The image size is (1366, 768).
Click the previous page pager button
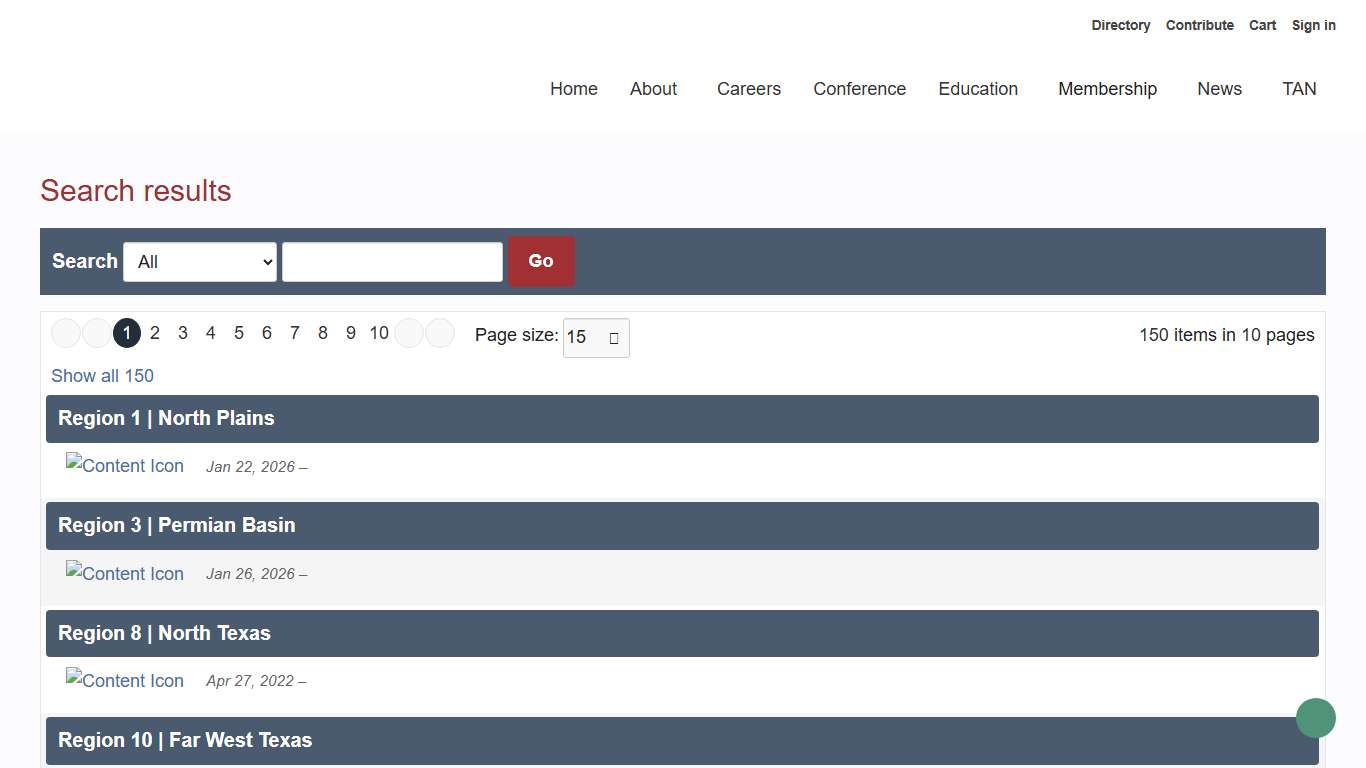pos(97,333)
